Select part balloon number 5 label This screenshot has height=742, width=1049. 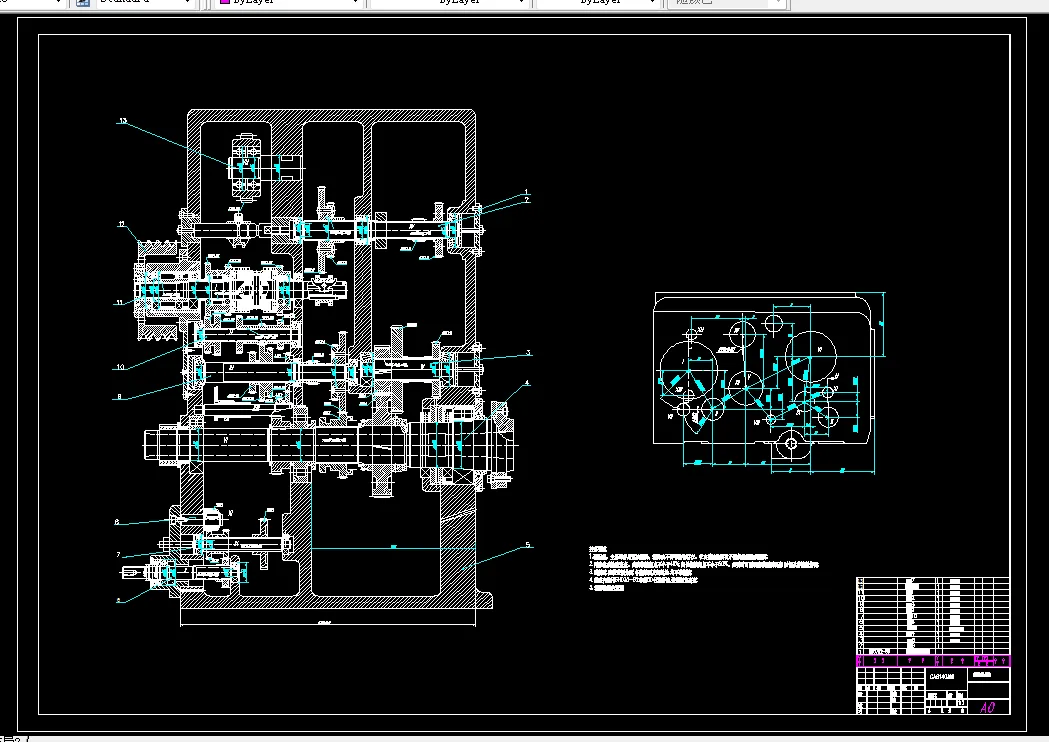click(x=527, y=545)
